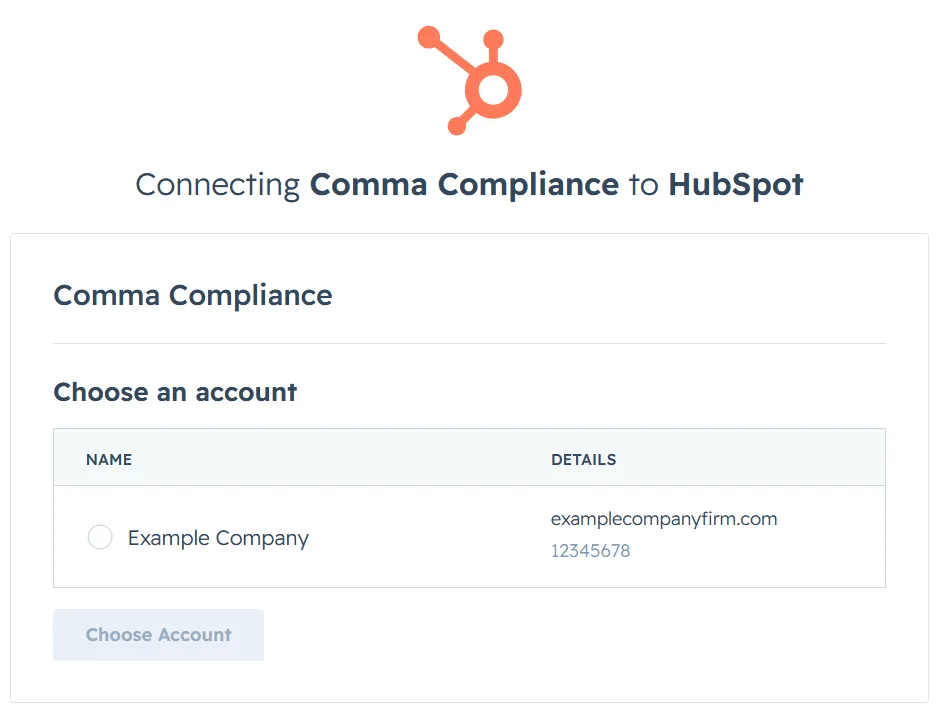Select the Example Company radio button
This screenshot has width=941, height=715.
pos(100,537)
